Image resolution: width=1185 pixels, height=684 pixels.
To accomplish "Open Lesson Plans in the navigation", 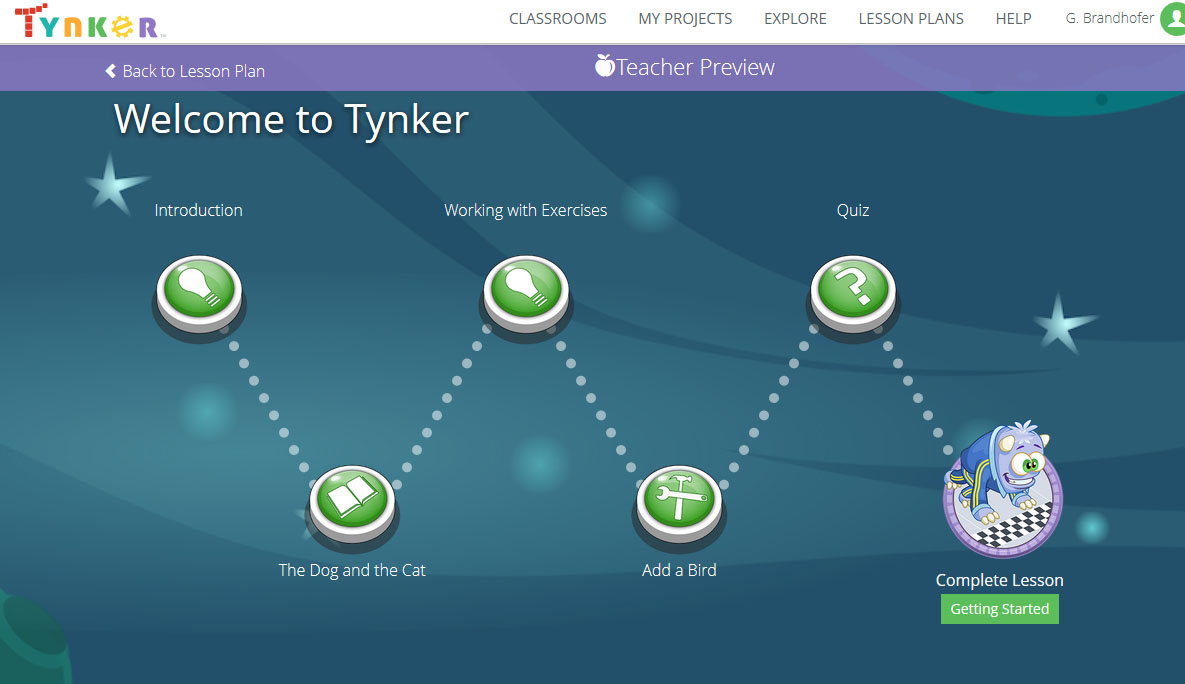I will point(911,19).
